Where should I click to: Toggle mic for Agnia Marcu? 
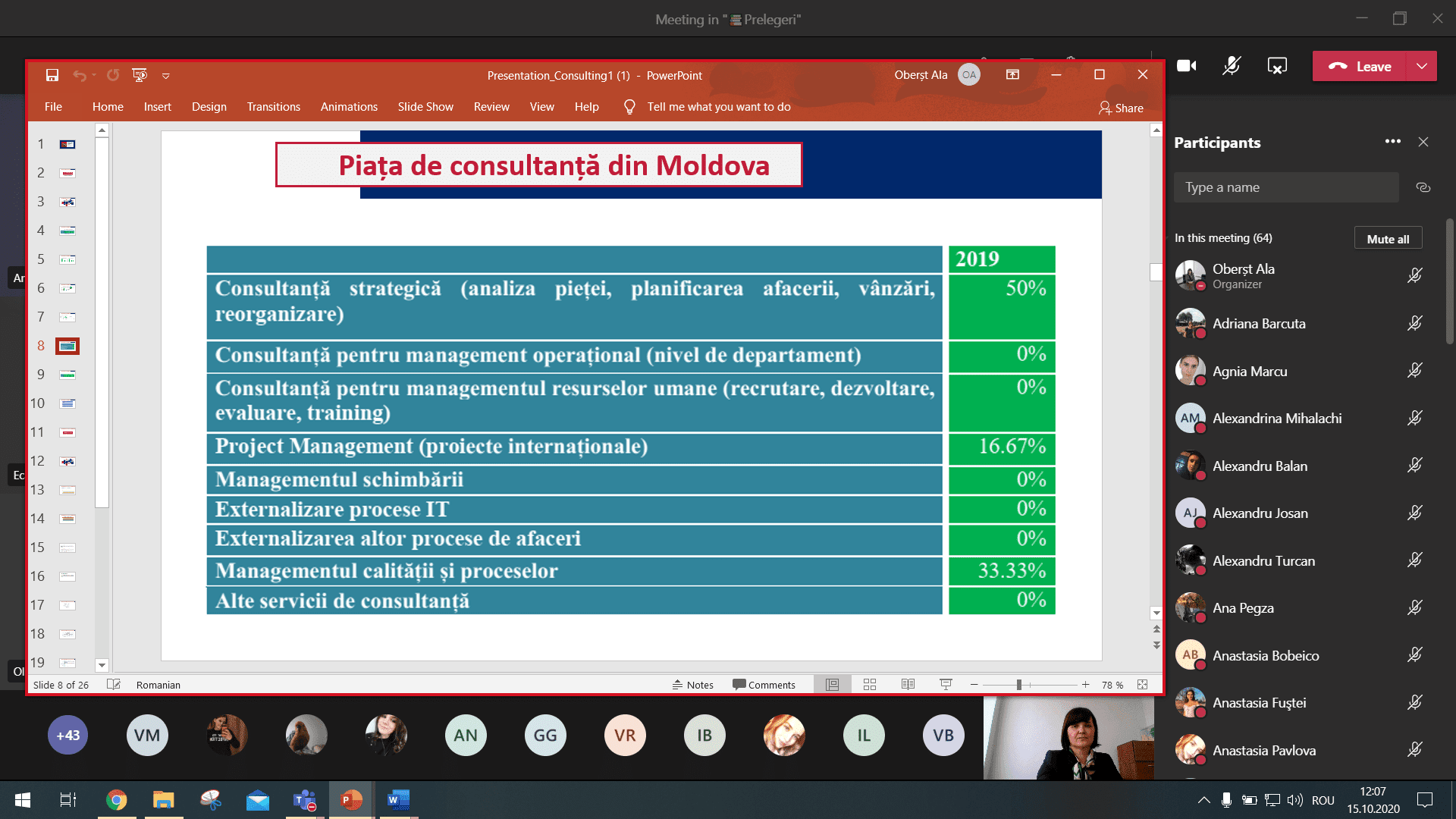pyautogui.click(x=1414, y=372)
